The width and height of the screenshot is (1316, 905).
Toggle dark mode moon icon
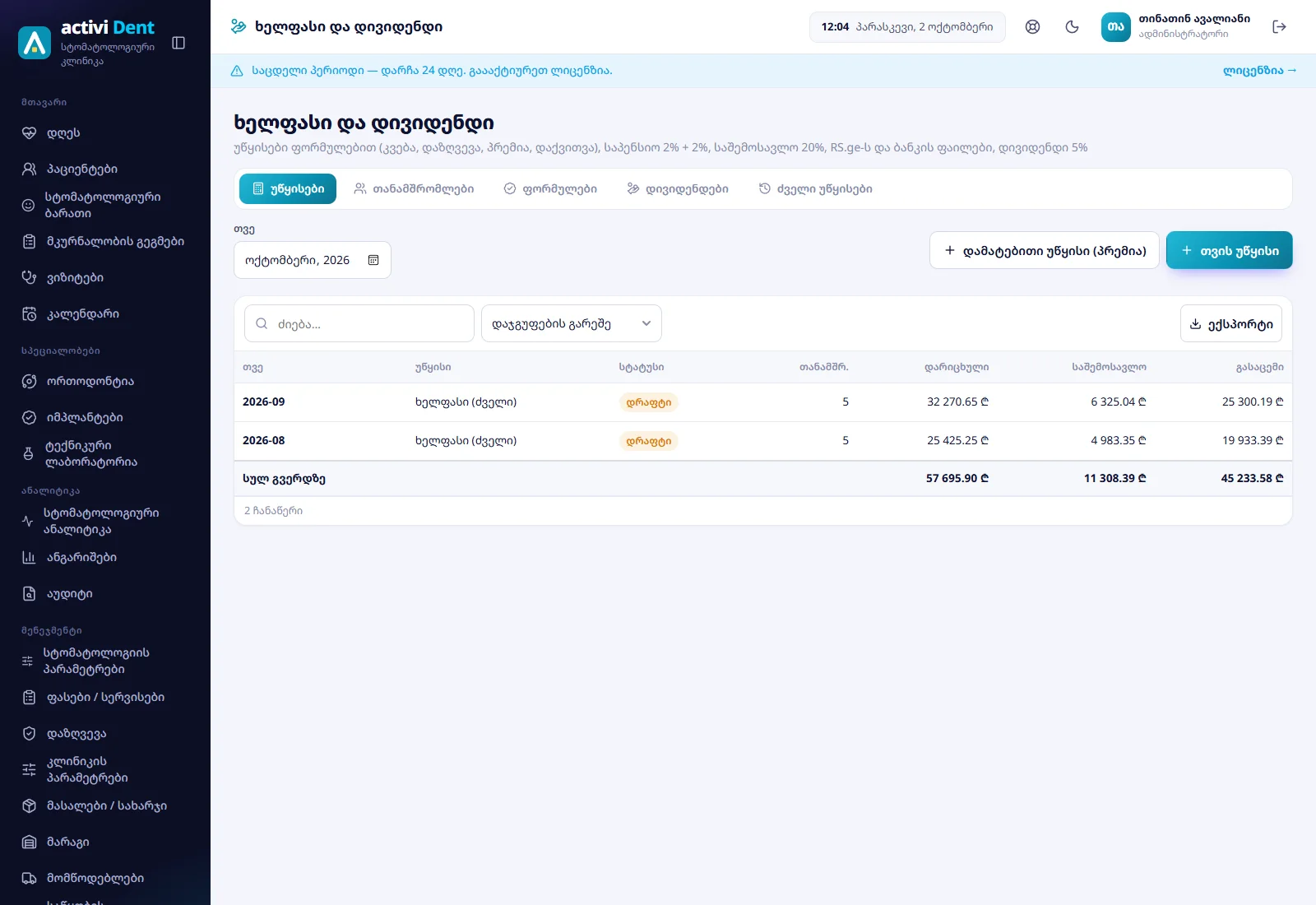[1072, 26]
